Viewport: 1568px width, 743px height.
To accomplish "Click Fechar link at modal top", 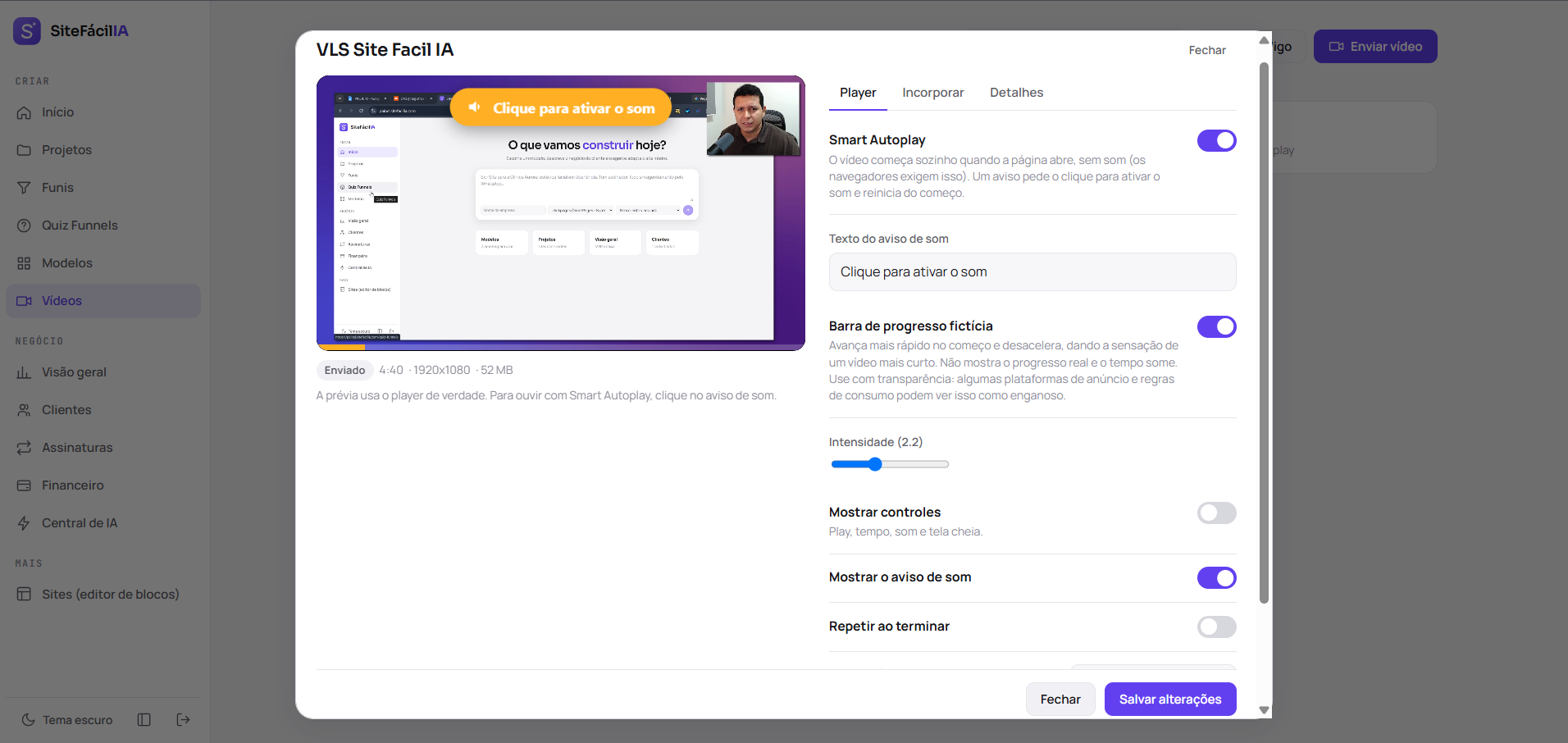I will click(x=1207, y=50).
